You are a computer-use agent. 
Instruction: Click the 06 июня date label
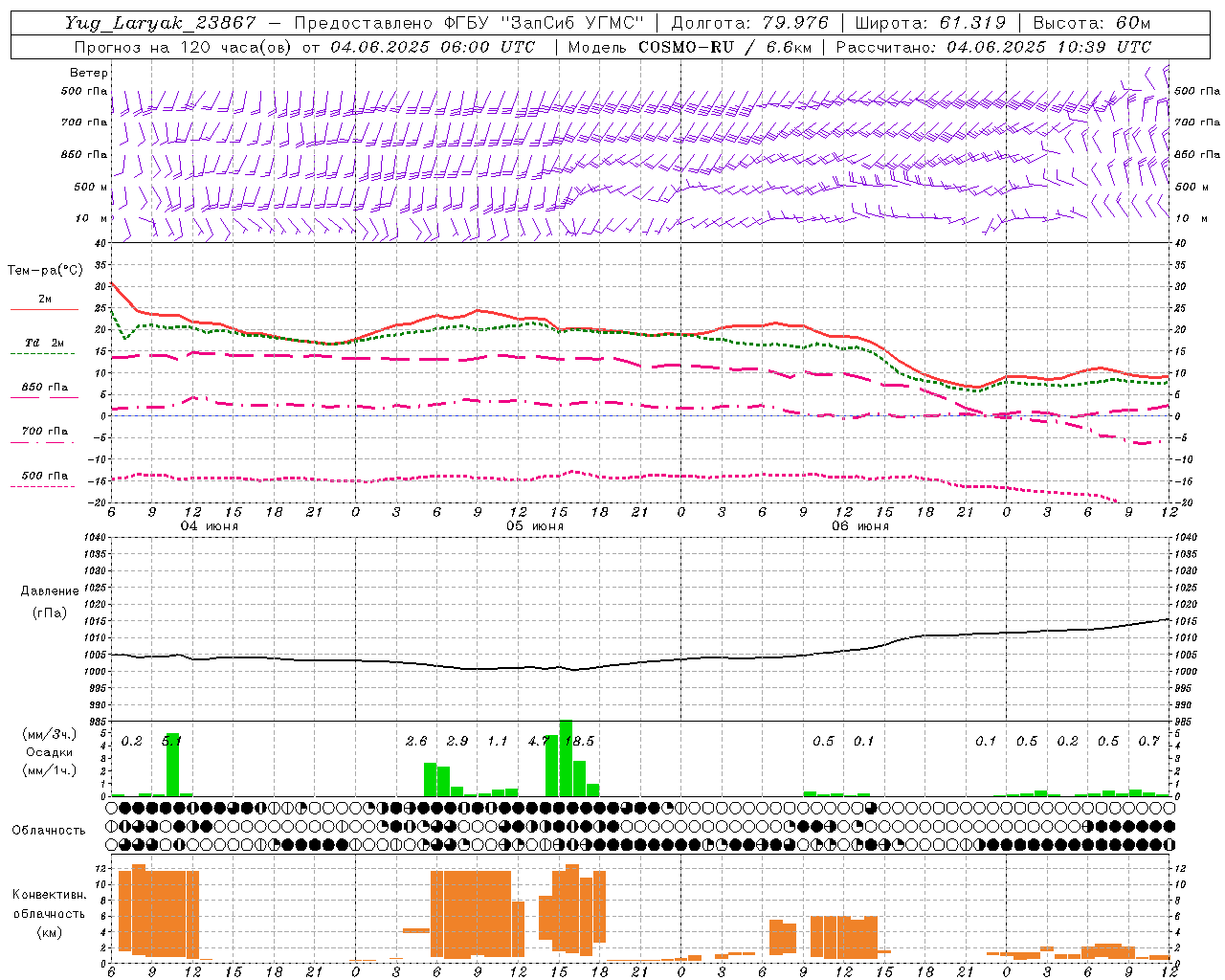tap(860, 526)
